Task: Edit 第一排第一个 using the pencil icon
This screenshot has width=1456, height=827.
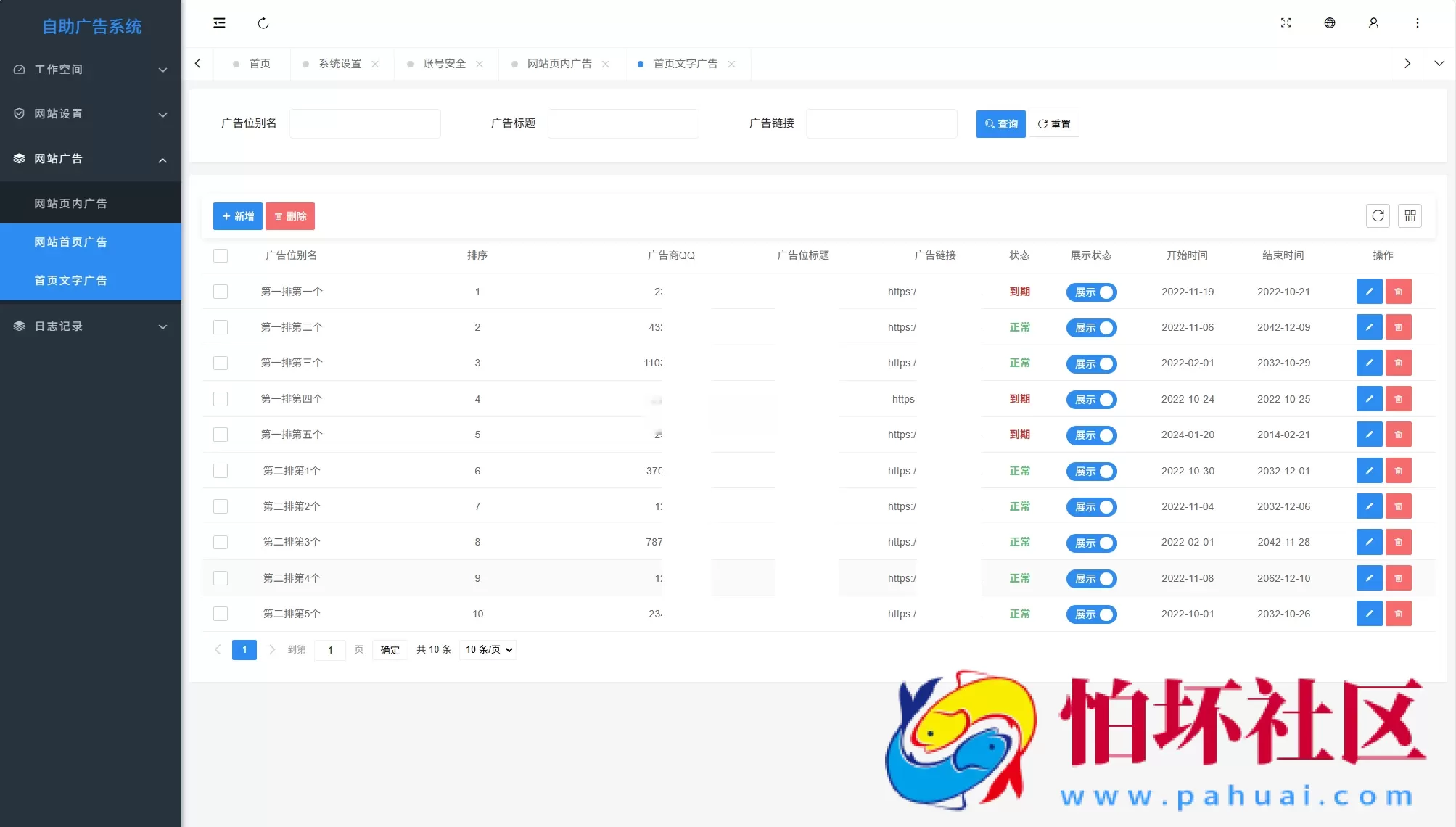Action: pos(1369,291)
